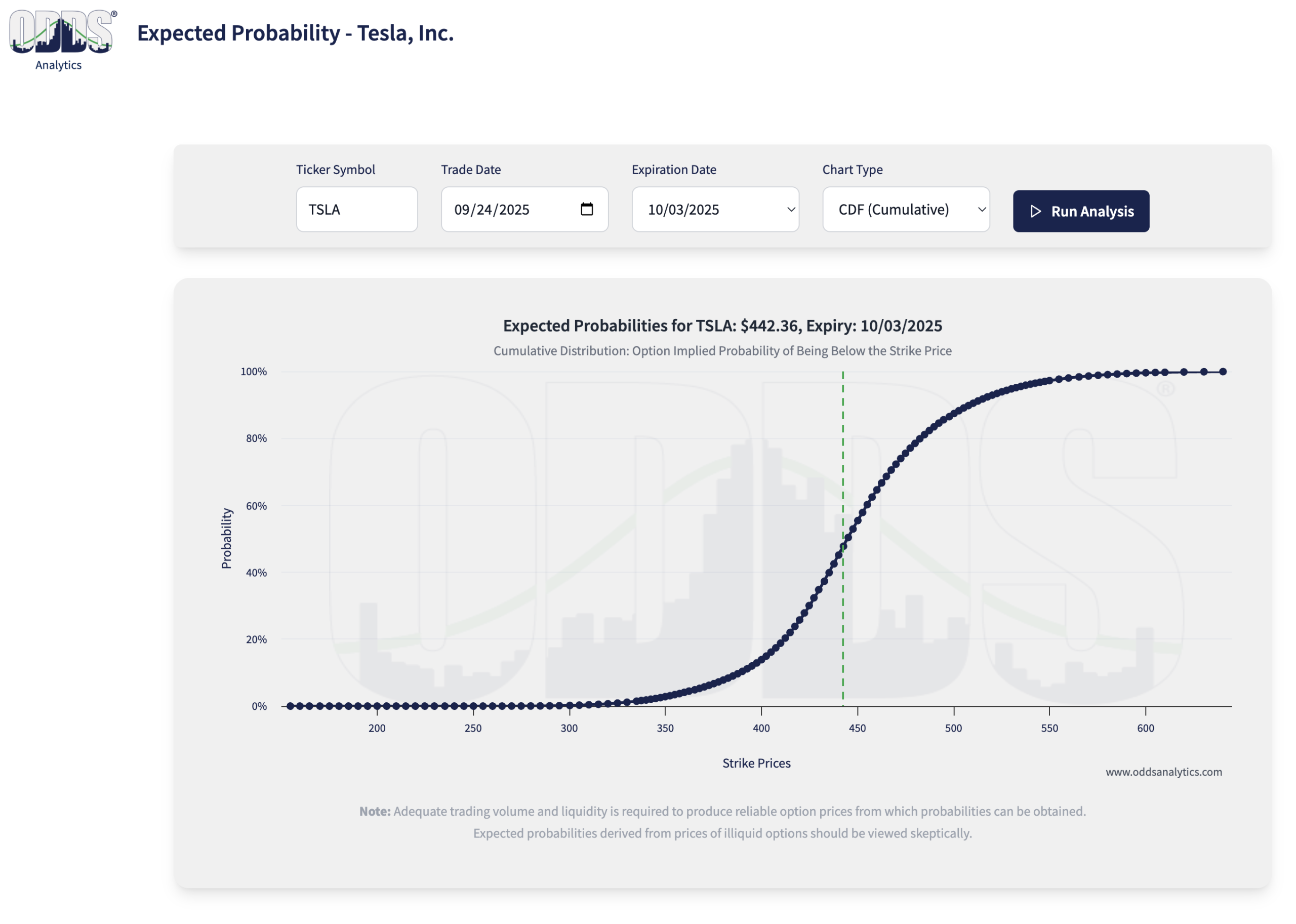Click the Strike Prices axis title

756,764
